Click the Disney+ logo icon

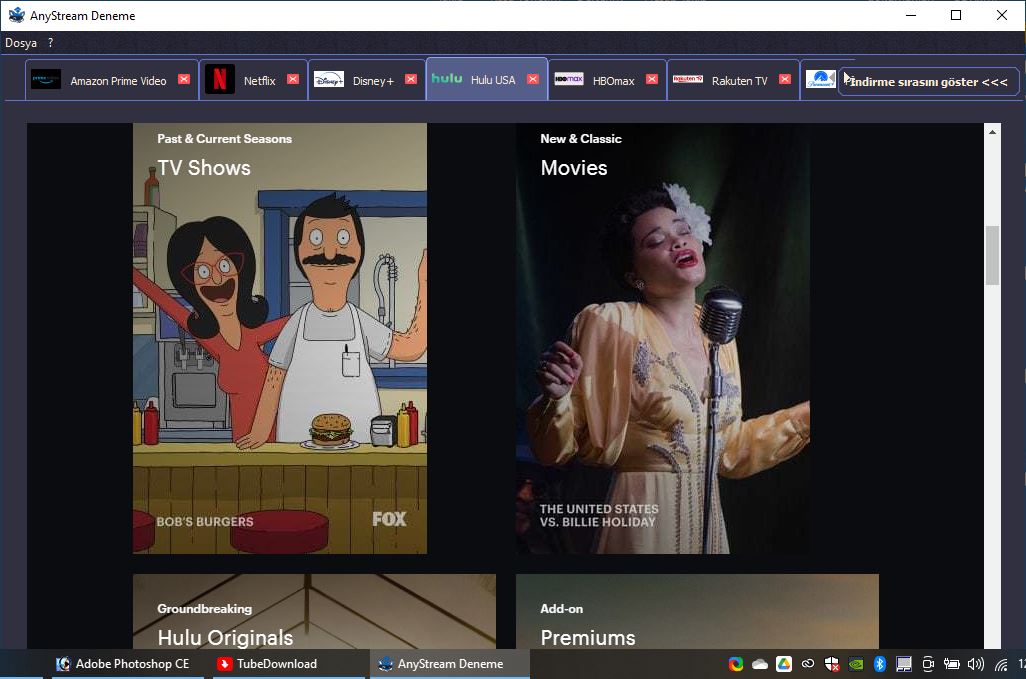coord(328,80)
